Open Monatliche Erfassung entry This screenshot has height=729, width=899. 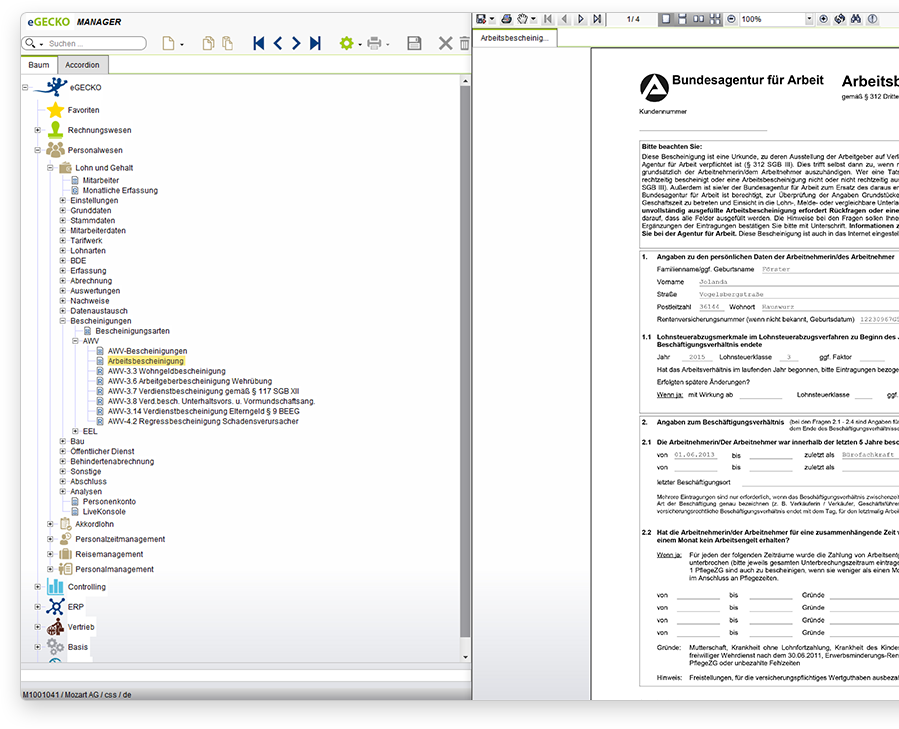click(x=120, y=190)
